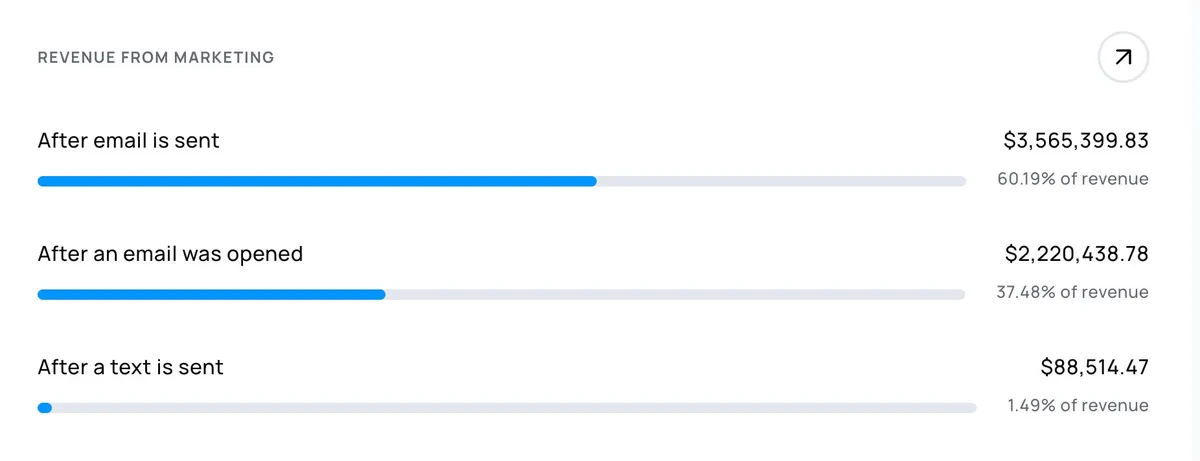Click the $2,220,438.78 revenue amount
Image resolution: width=1200 pixels, height=461 pixels.
[1076, 254]
